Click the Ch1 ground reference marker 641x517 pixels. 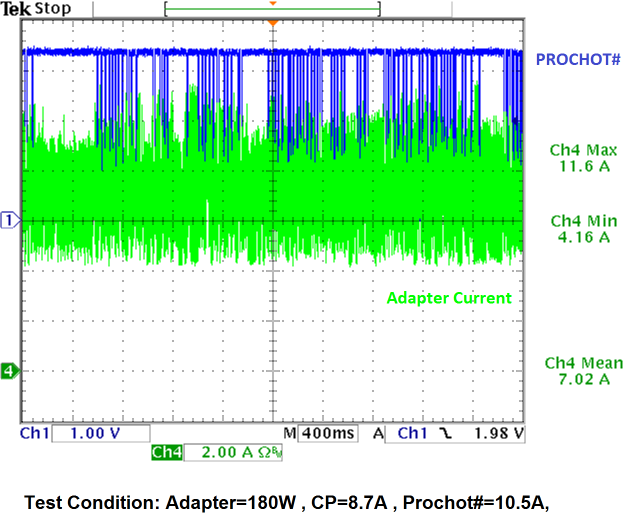point(10,221)
